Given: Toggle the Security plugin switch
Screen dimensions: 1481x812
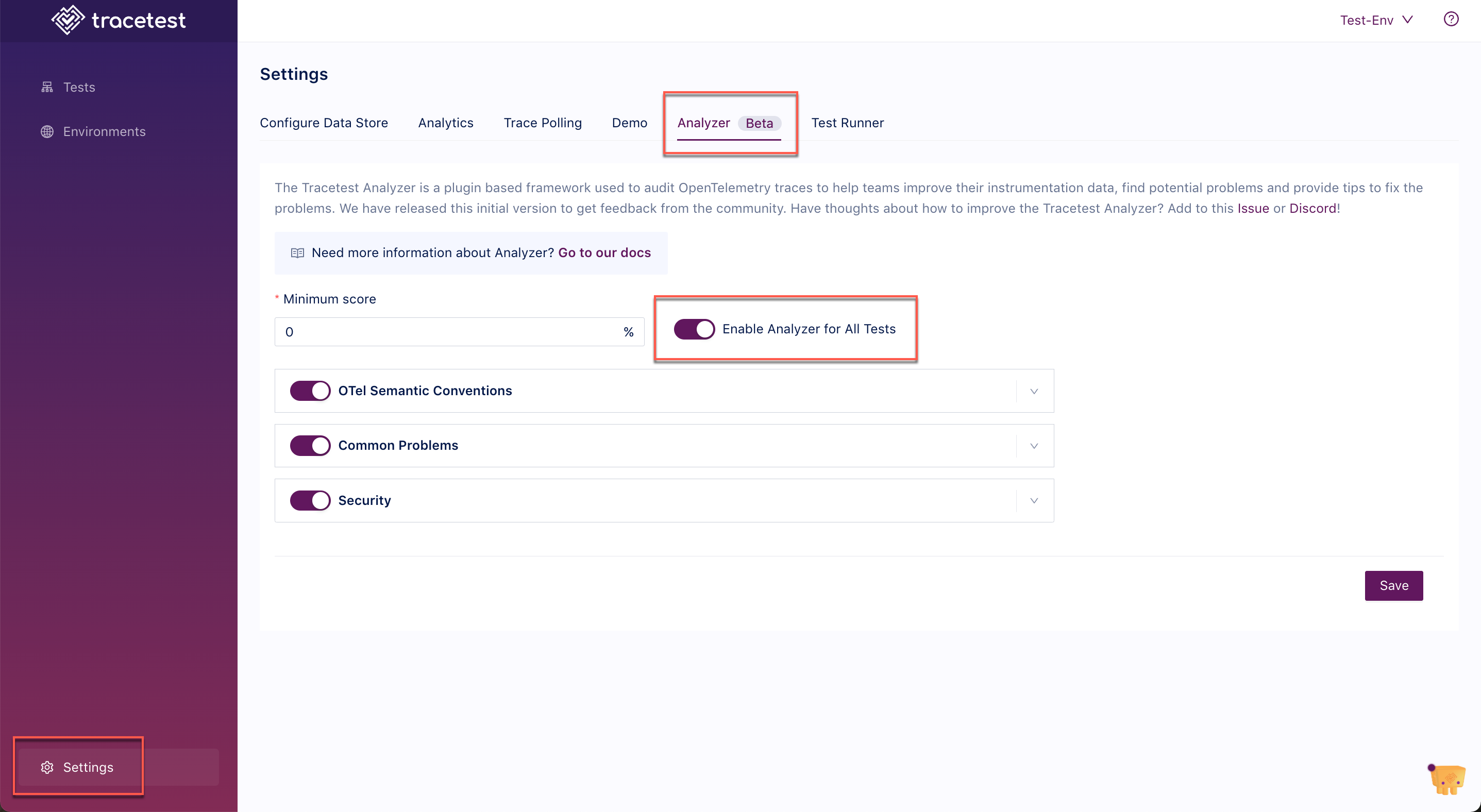Looking at the screenshot, I should coord(310,500).
